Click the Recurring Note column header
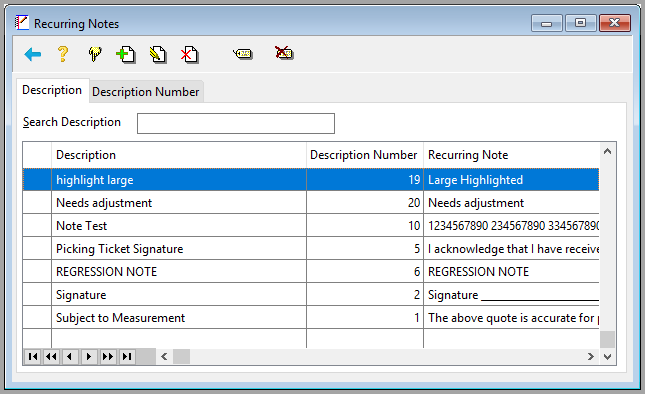Screen dimensions: 645x394 511,155
